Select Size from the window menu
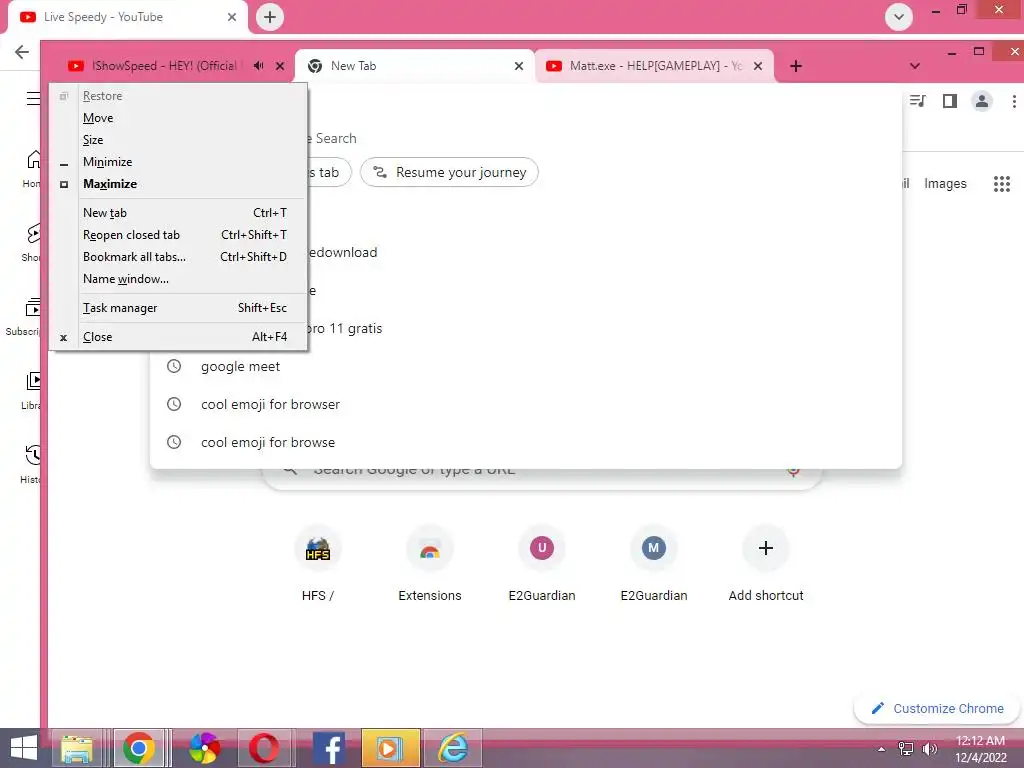The image size is (1024, 768). pyautogui.click(x=178, y=140)
